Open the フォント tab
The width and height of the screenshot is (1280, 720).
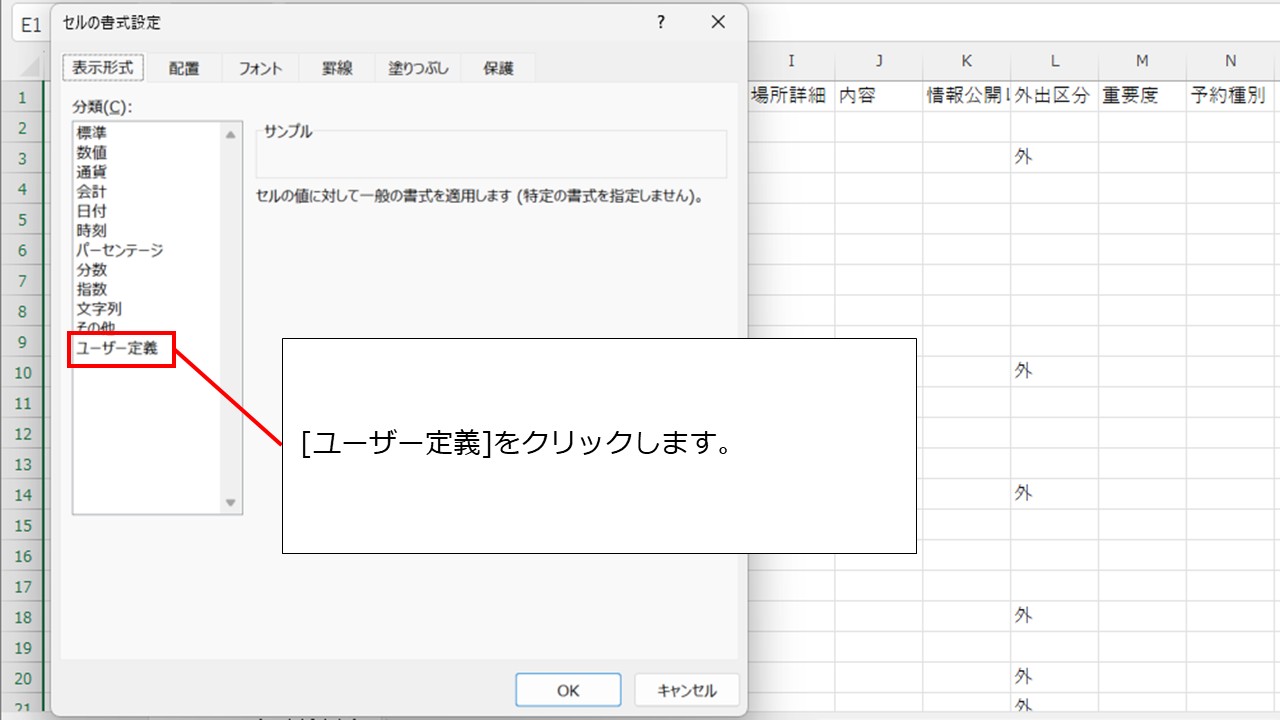(x=260, y=68)
